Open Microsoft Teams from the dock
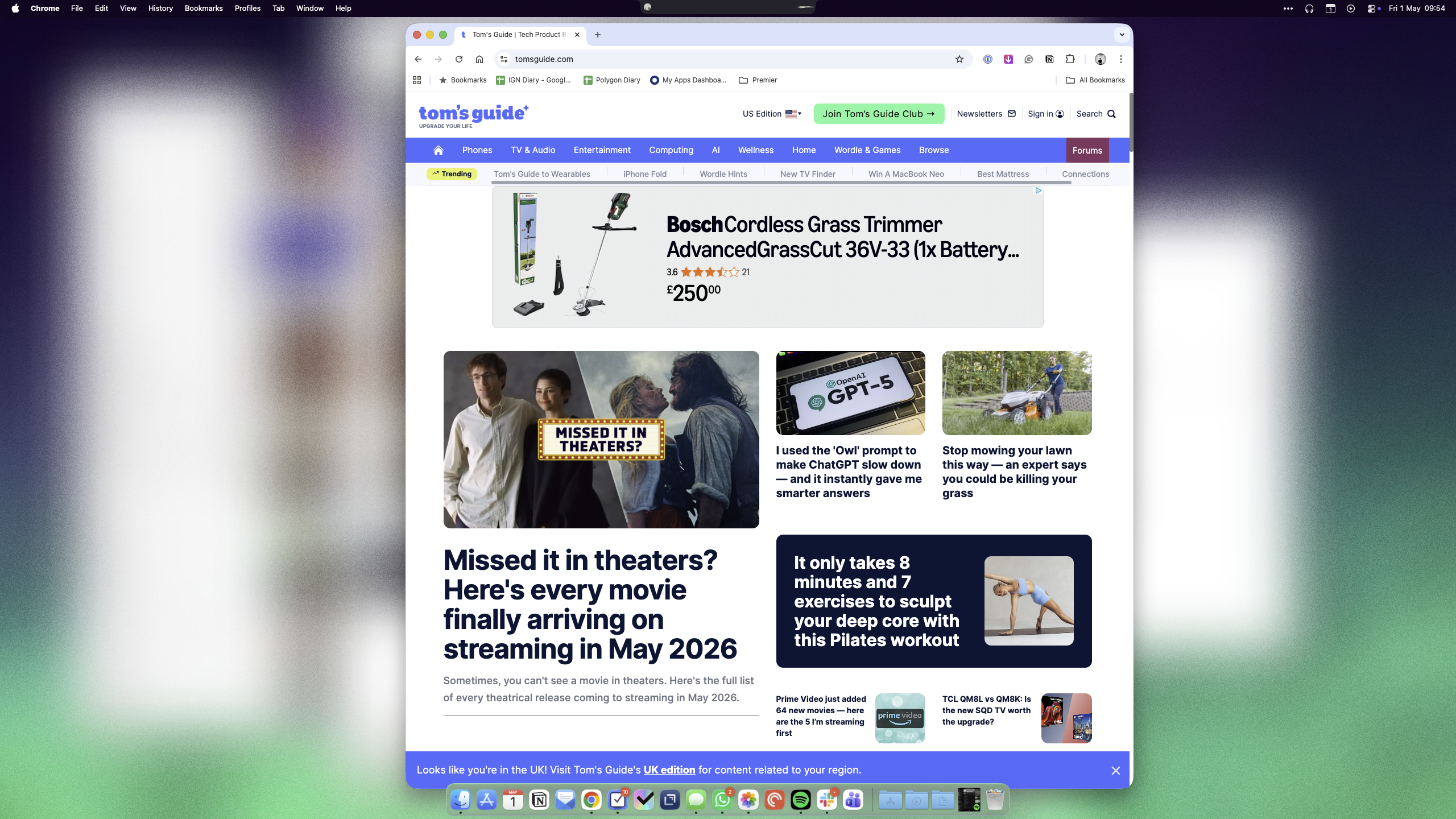Image resolution: width=1456 pixels, height=819 pixels. point(853,800)
